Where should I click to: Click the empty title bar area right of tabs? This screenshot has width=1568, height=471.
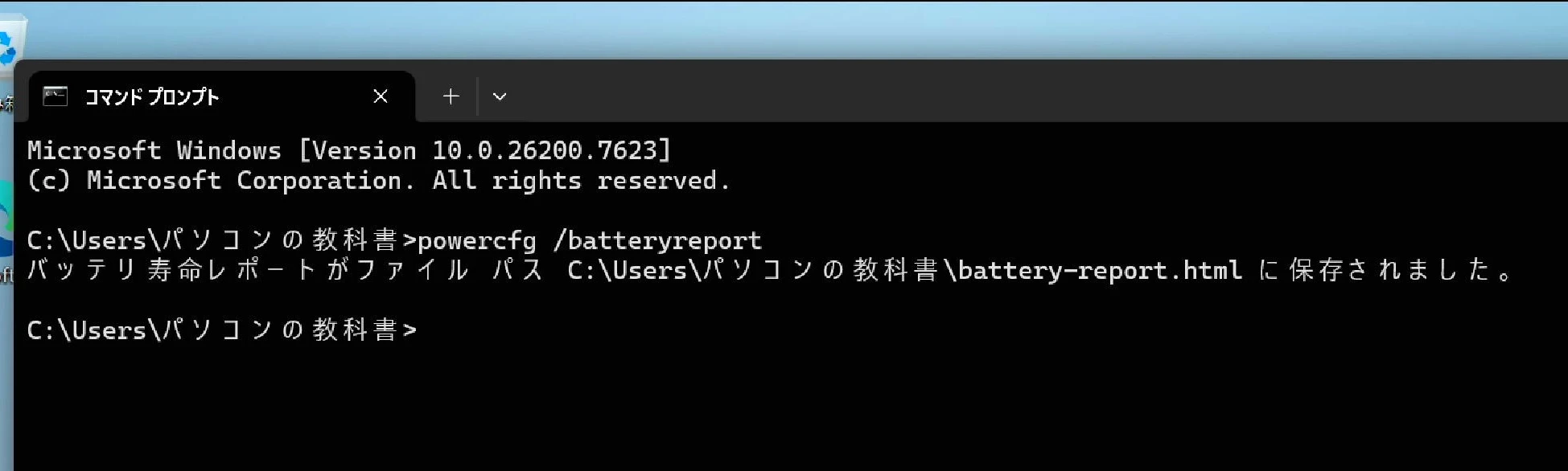[x=965, y=92]
